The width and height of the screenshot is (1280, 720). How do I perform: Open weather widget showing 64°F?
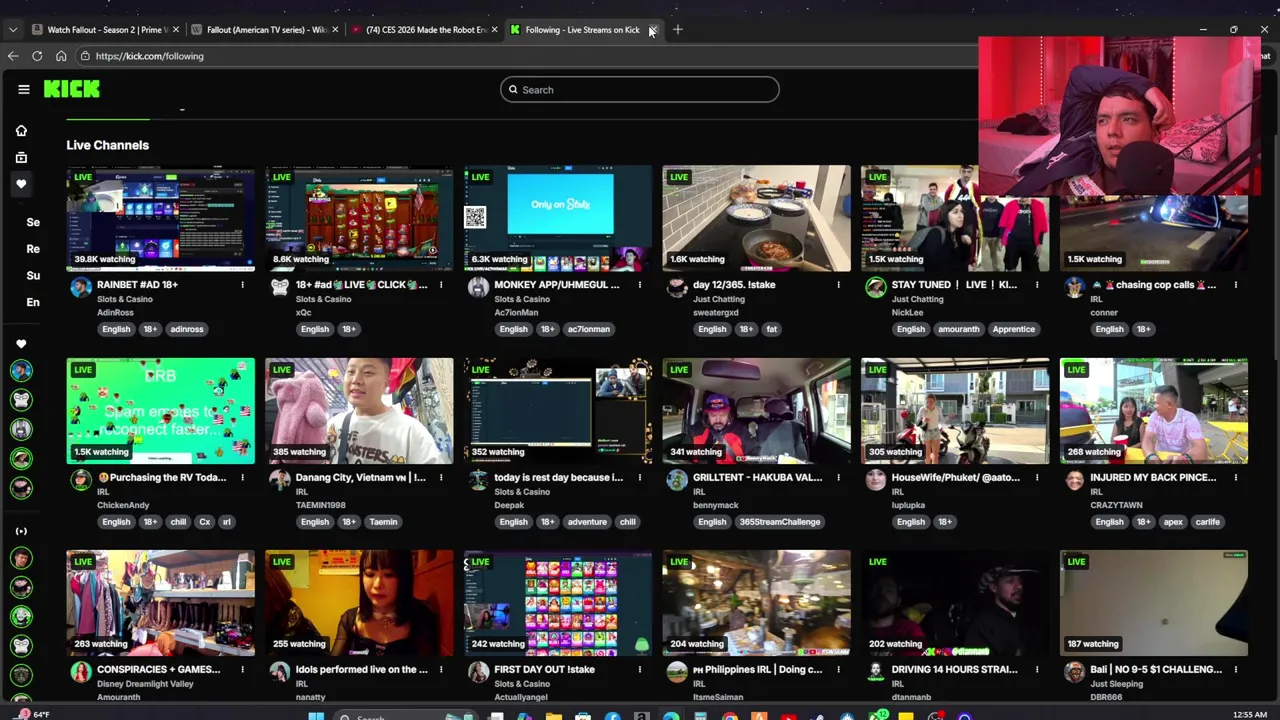pos(32,714)
